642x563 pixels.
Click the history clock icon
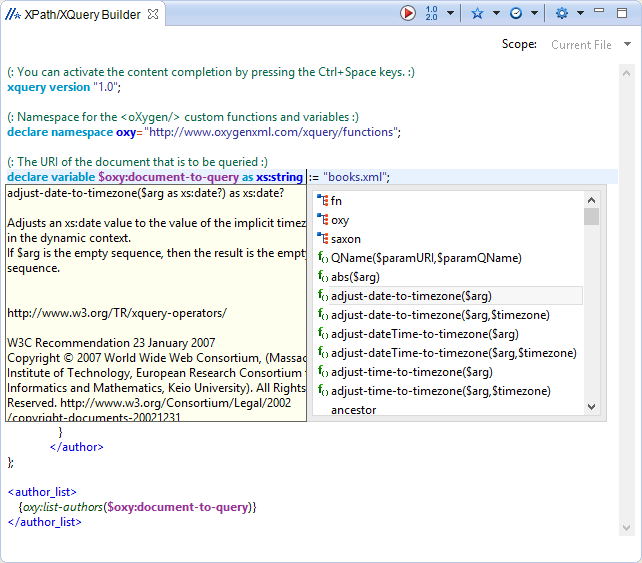[516, 14]
